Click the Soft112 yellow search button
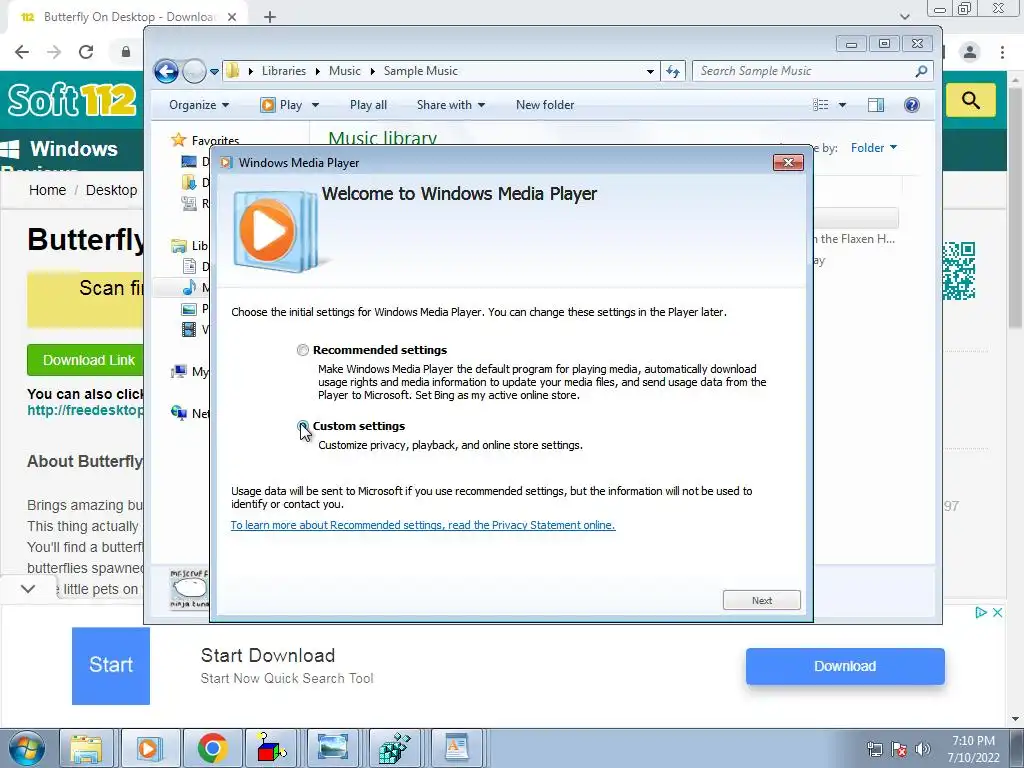Screen dimensions: 1024x768 pyautogui.click(x=970, y=100)
